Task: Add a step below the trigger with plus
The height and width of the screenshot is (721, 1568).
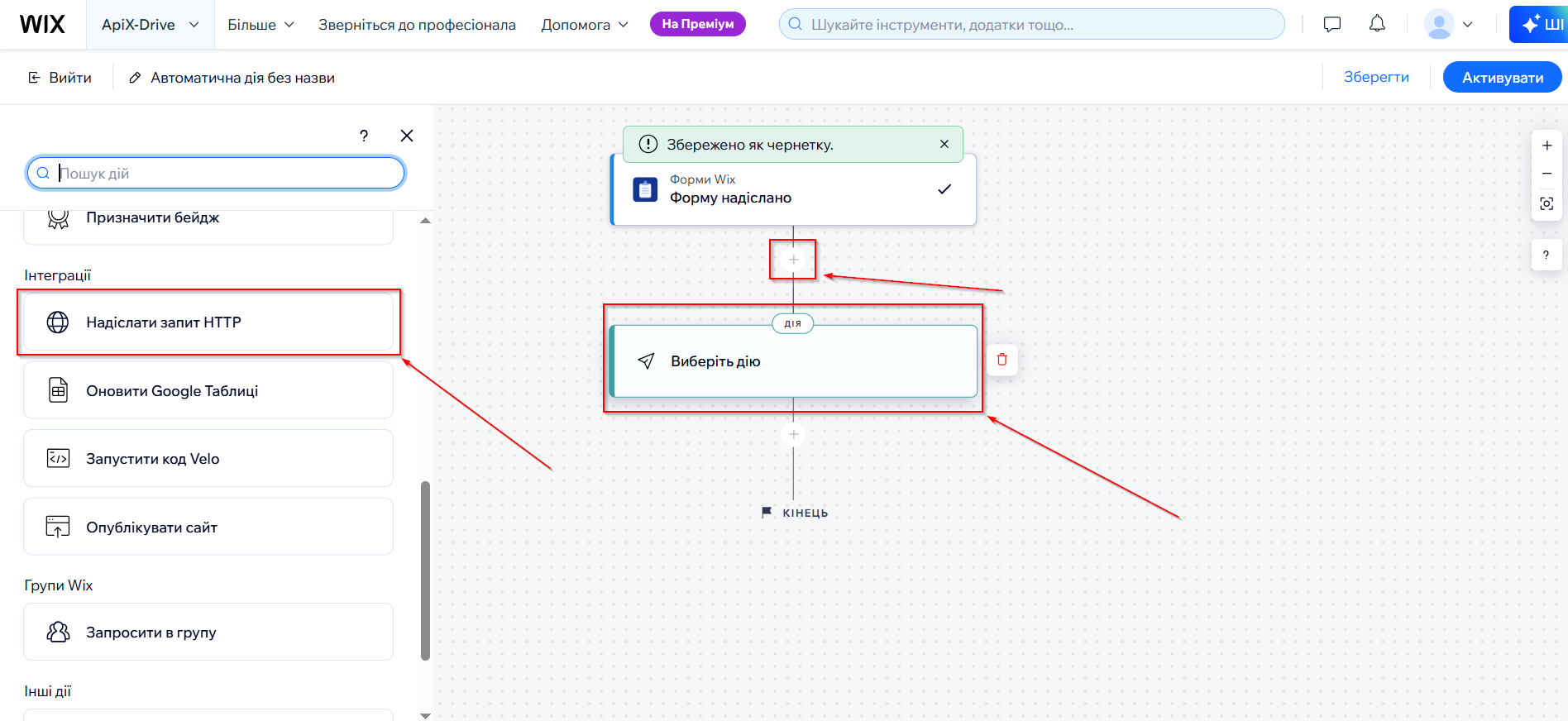Action: [x=793, y=260]
